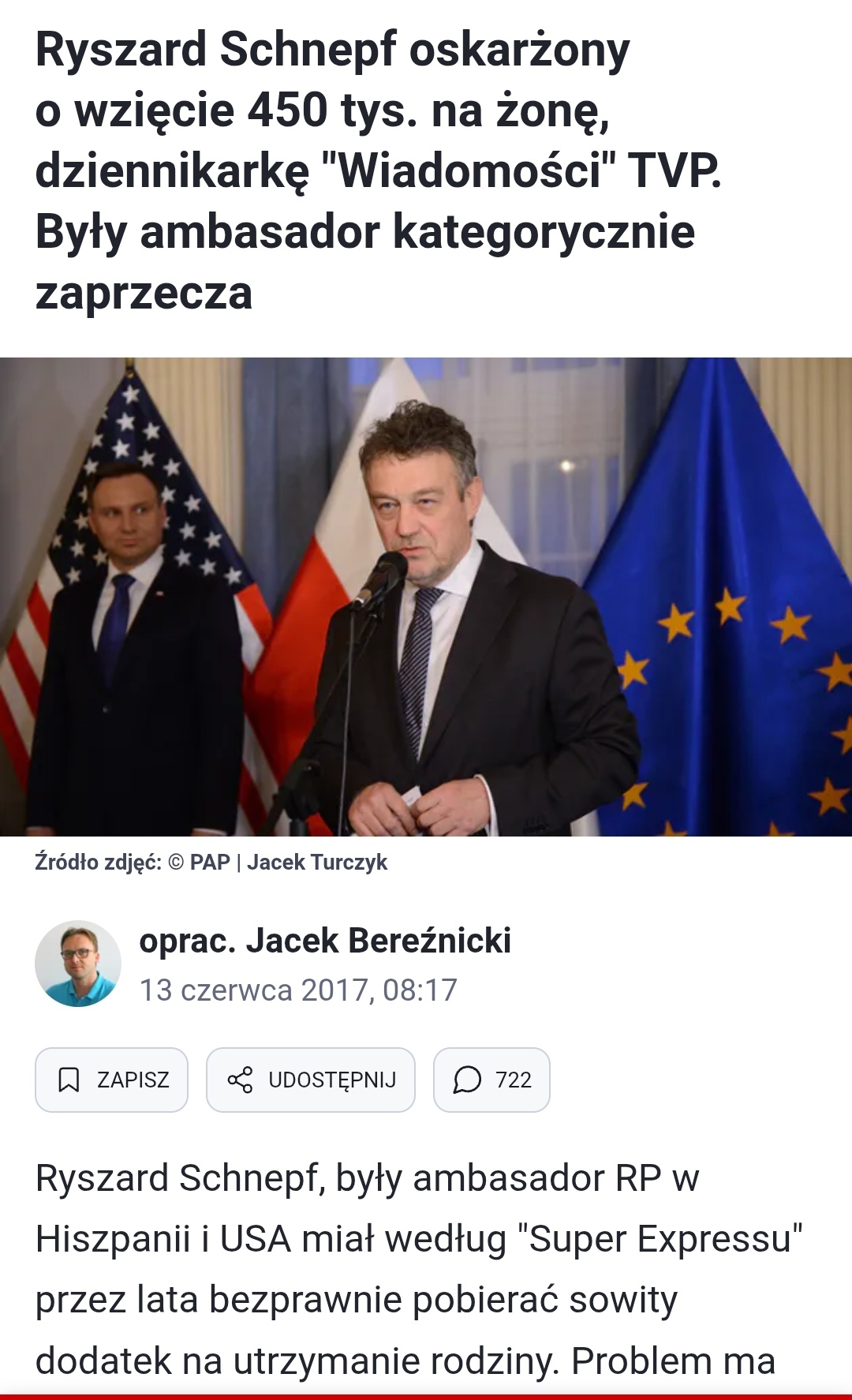Tap the first paragraph of the article
The height and width of the screenshot is (1400, 852).
(418, 1269)
